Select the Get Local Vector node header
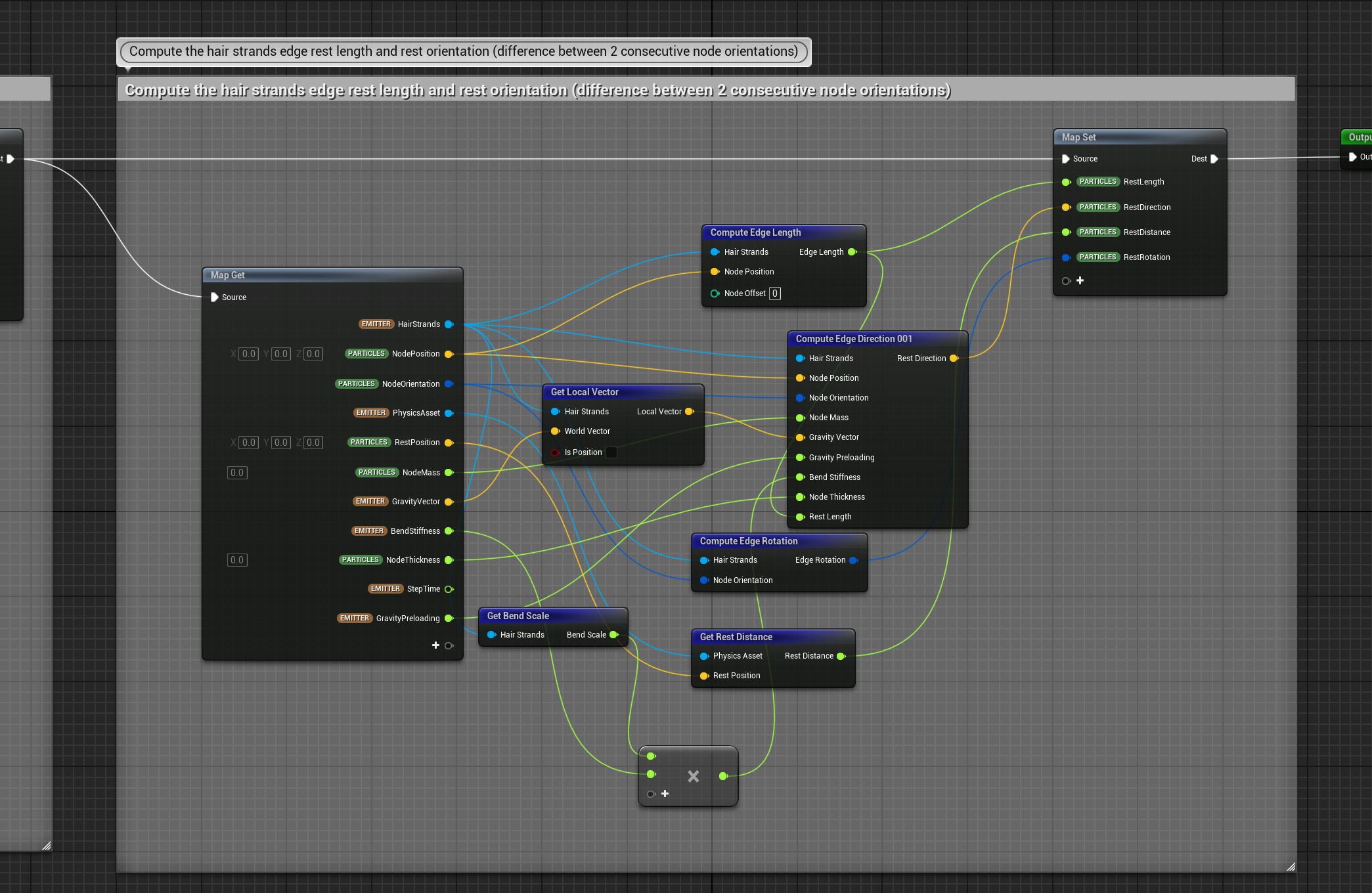Screen dimensions: 1372x893 pos(585,392)
